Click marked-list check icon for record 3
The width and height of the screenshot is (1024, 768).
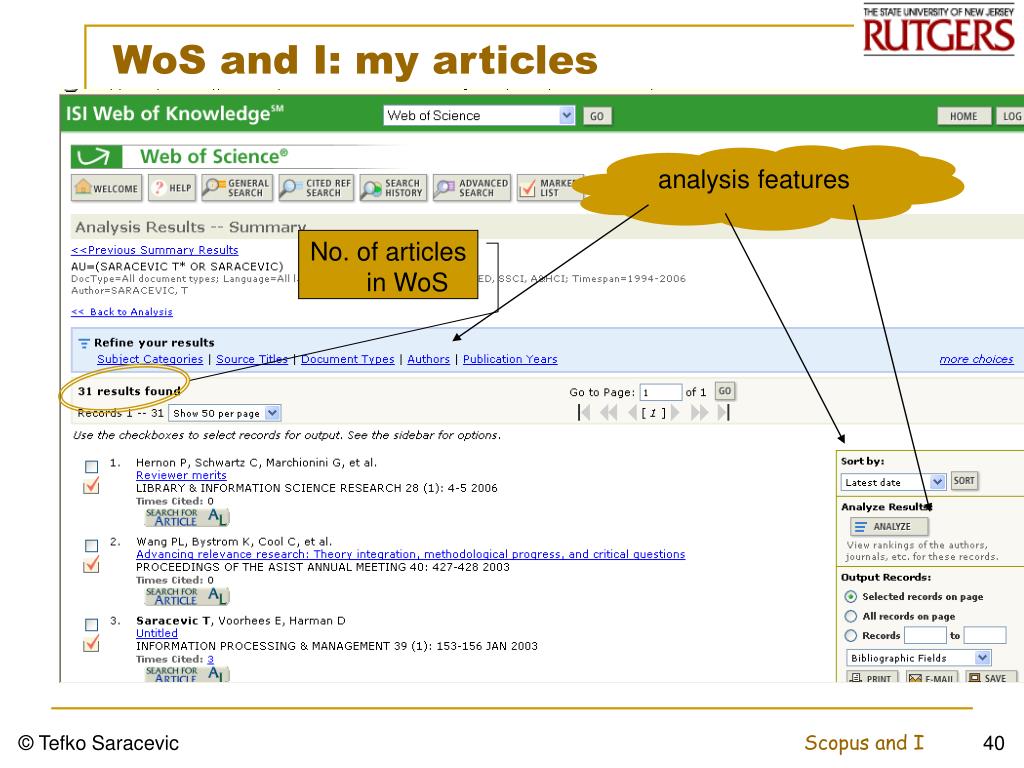pyautogui.click(x=91, y=643)
